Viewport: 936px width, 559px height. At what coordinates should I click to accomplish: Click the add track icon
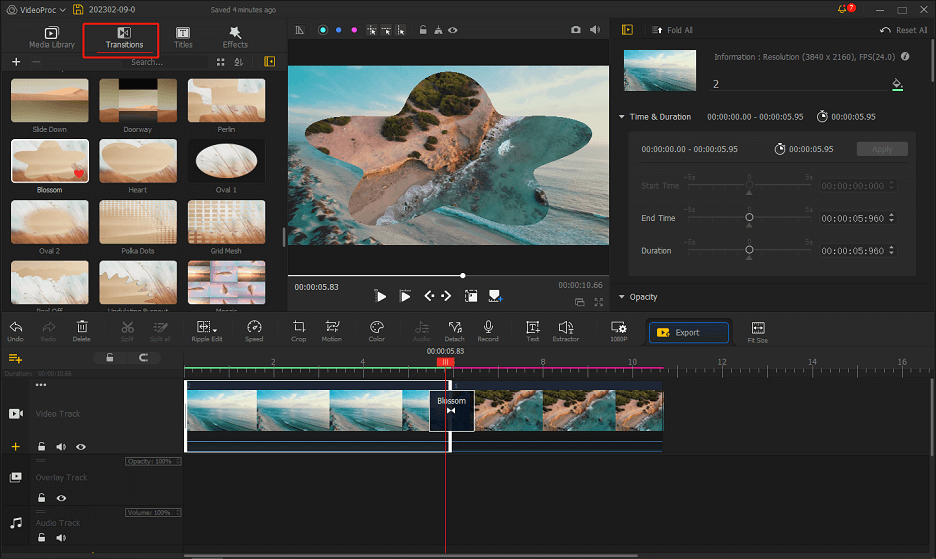tap(16, 358)
